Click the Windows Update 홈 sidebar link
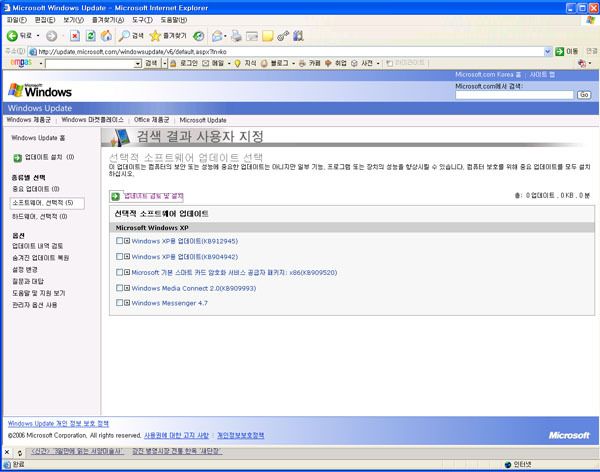Viewport: 600px width, 472px height. point(38,138)
